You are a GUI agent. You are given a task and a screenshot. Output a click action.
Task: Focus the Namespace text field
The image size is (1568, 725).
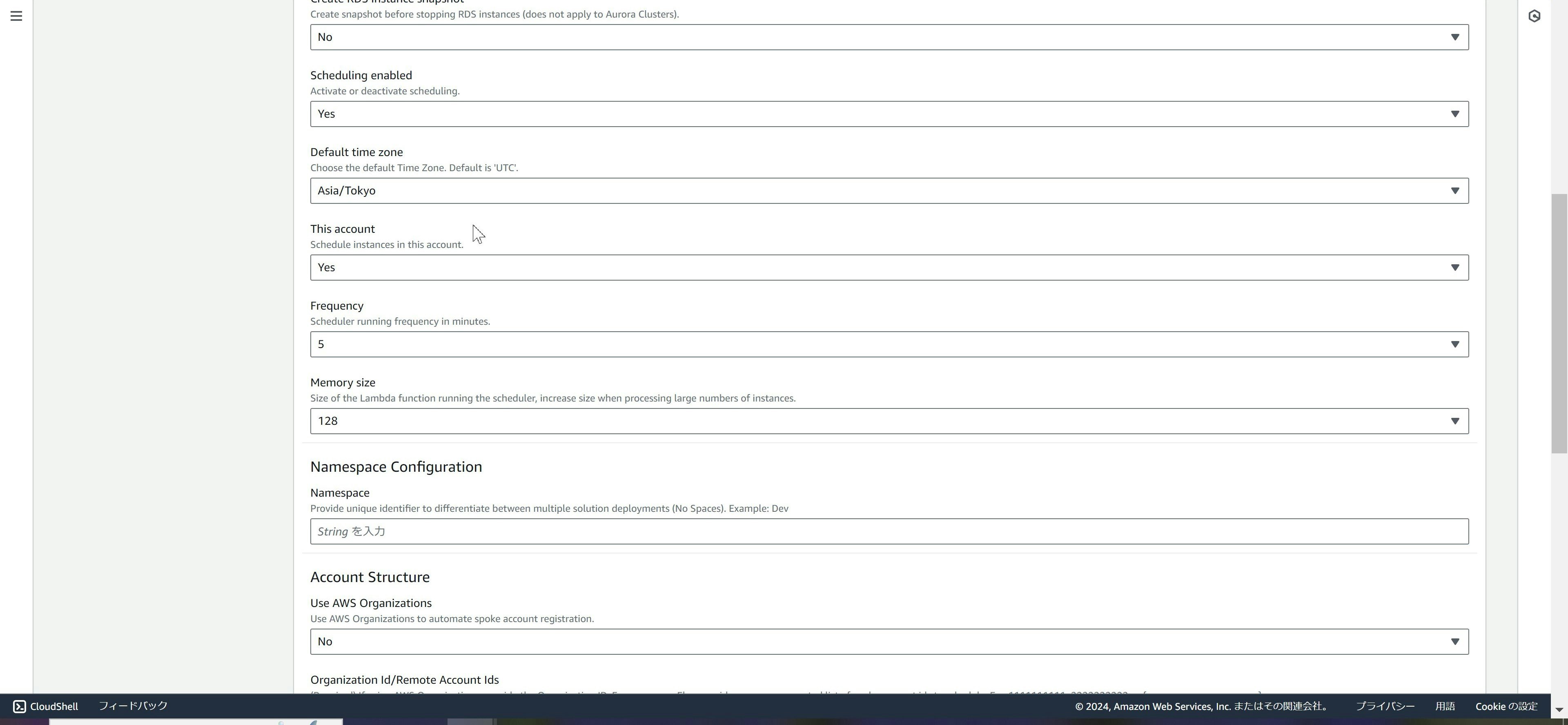pyautogui.click(x=889, y=531)
